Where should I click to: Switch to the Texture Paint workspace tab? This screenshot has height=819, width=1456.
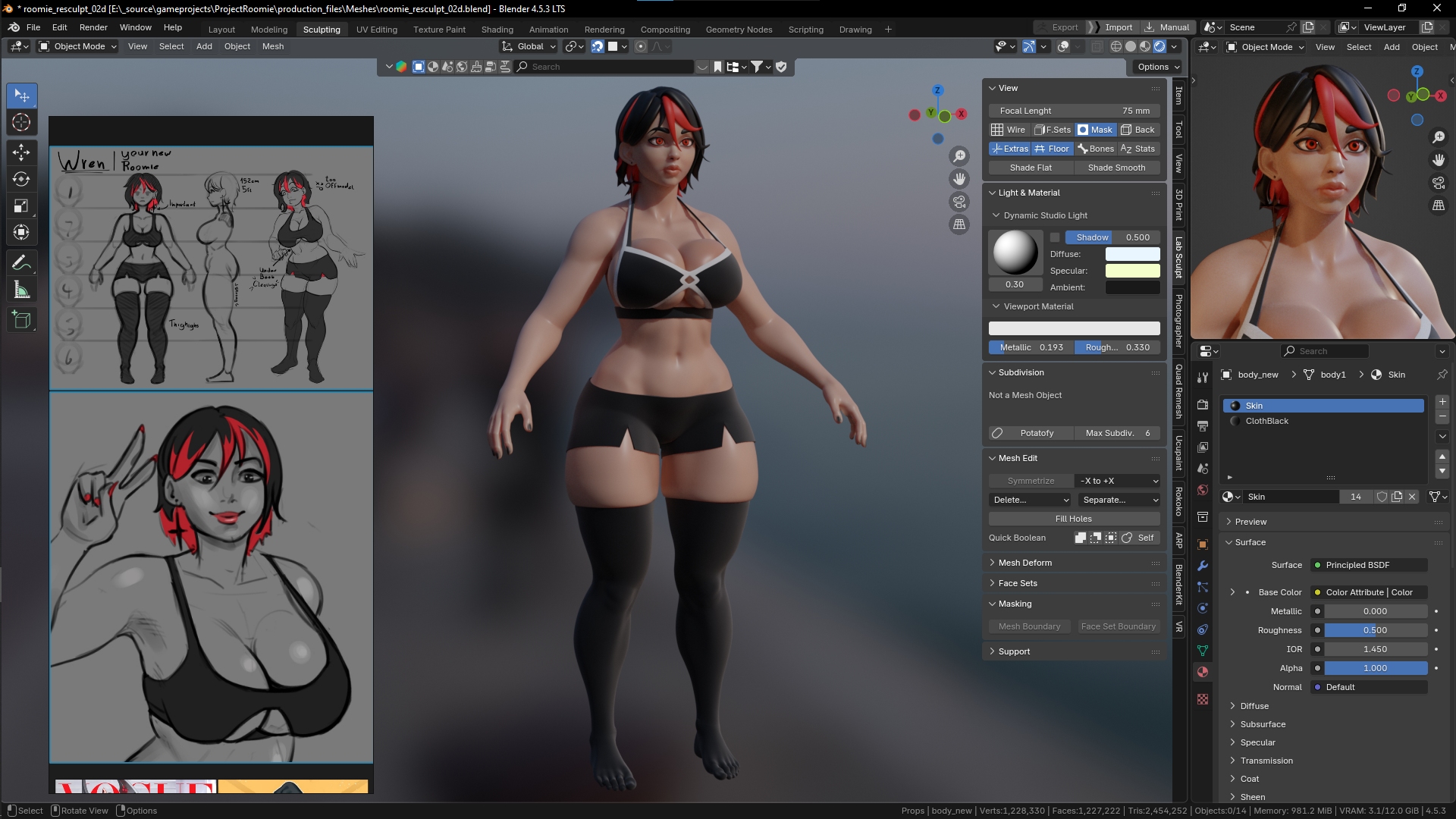[439, 30]
